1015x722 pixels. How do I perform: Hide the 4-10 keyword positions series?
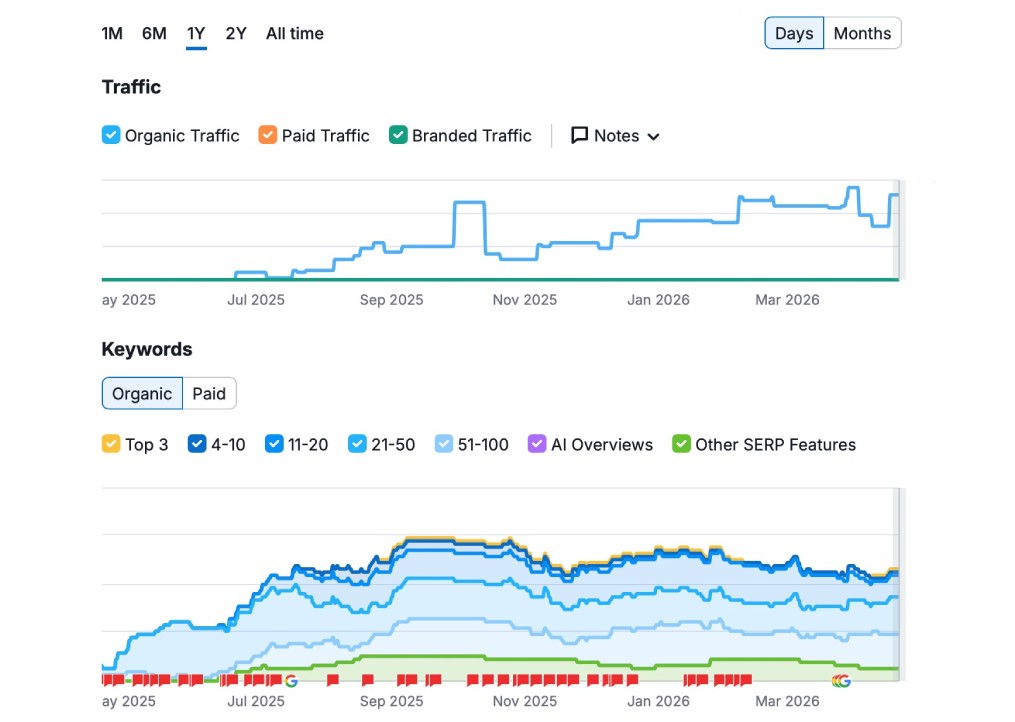(197, 445)
